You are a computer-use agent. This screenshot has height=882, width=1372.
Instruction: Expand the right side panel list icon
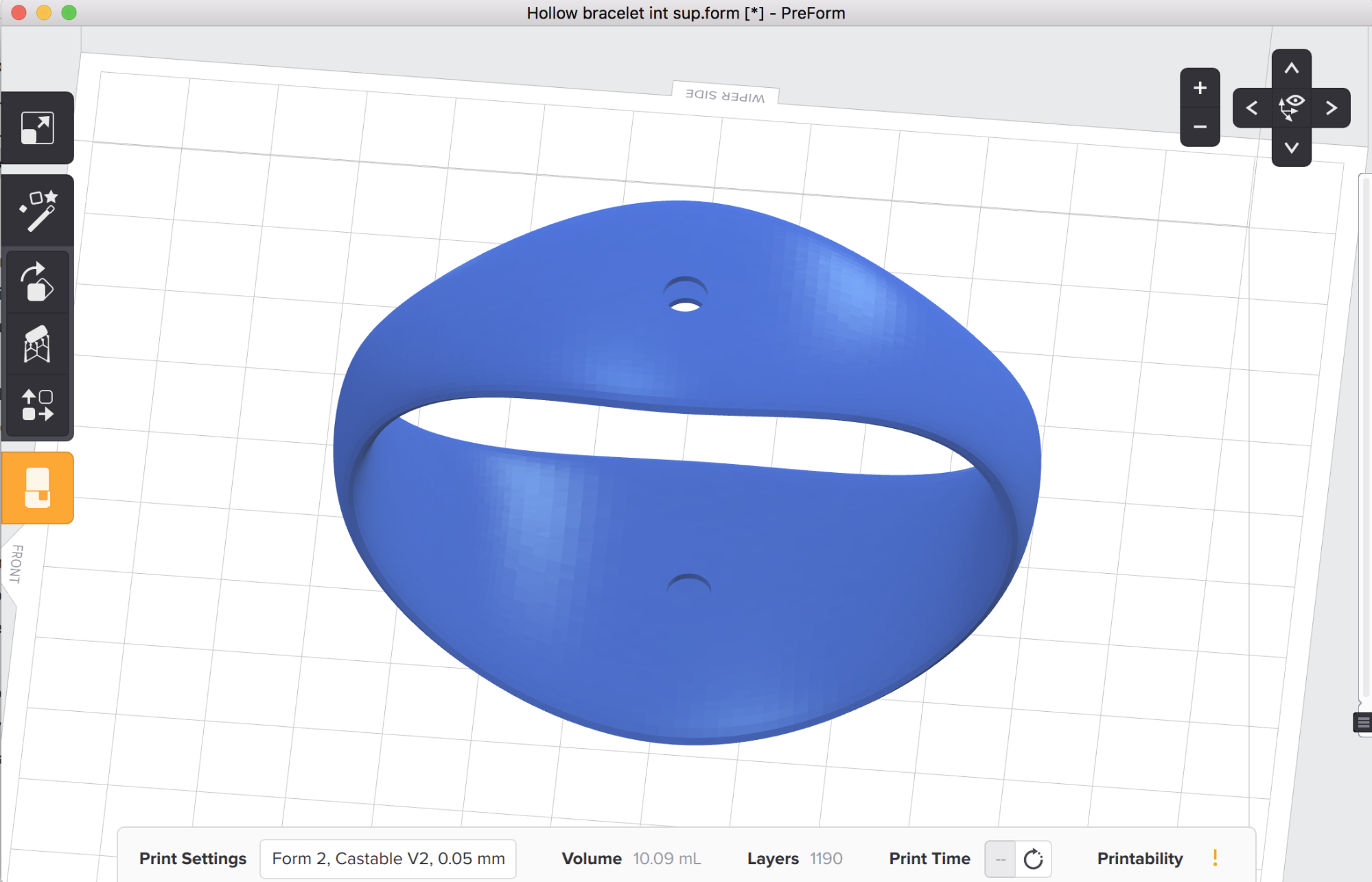1363,722
